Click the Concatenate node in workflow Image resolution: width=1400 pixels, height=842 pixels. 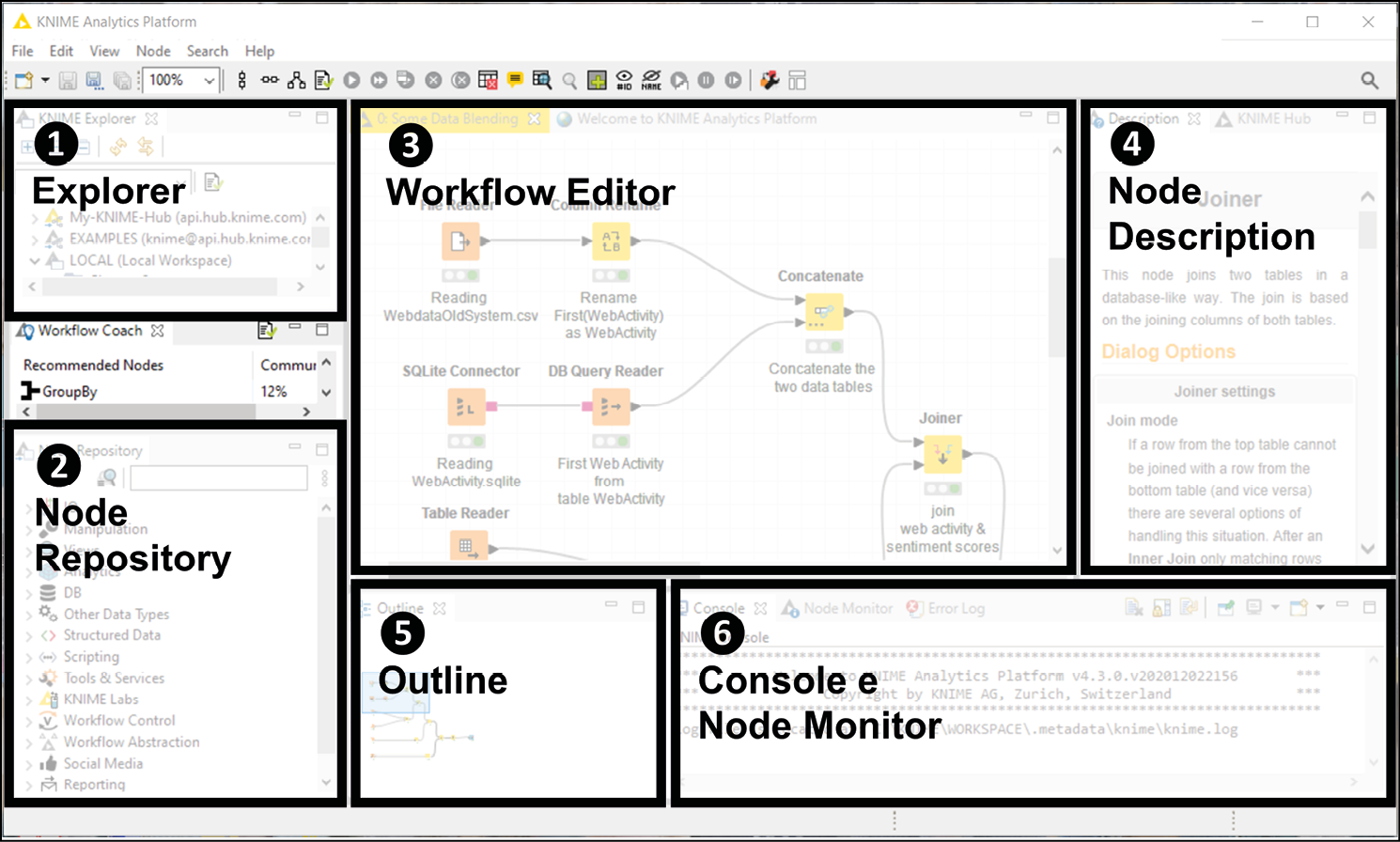pos(824,311)
